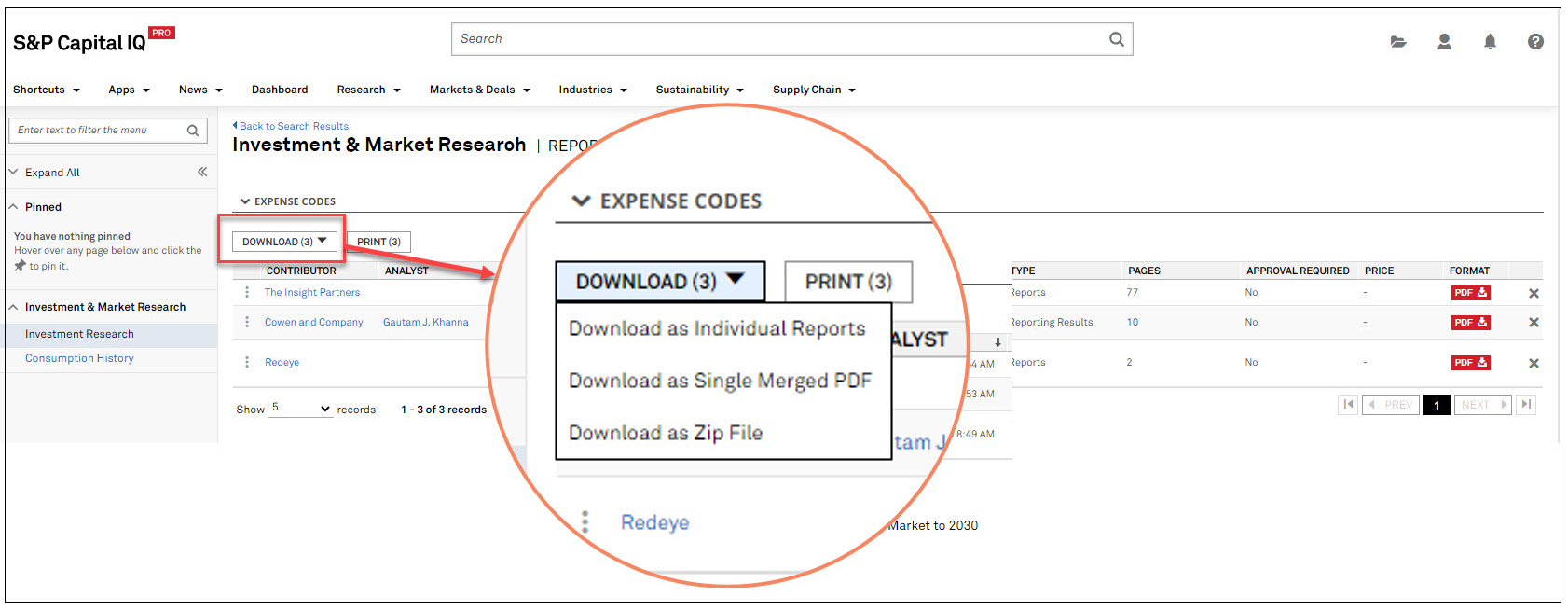Click the sidebar menu filter text field
The height and width of the screenshot is (611, 1568).
pyautogui.click(x=98, y=131)
